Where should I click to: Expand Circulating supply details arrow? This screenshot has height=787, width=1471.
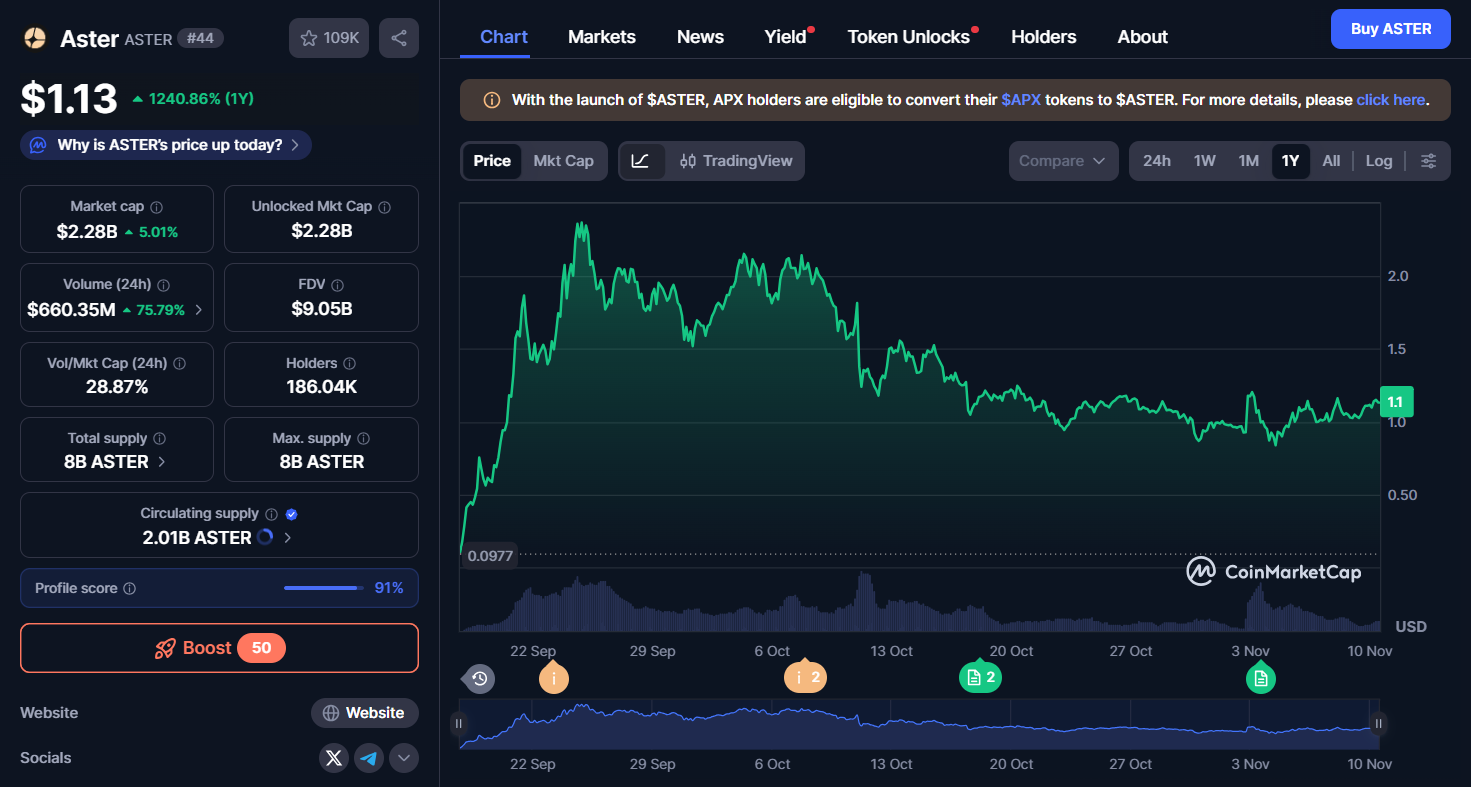click(x=288, y=537)
